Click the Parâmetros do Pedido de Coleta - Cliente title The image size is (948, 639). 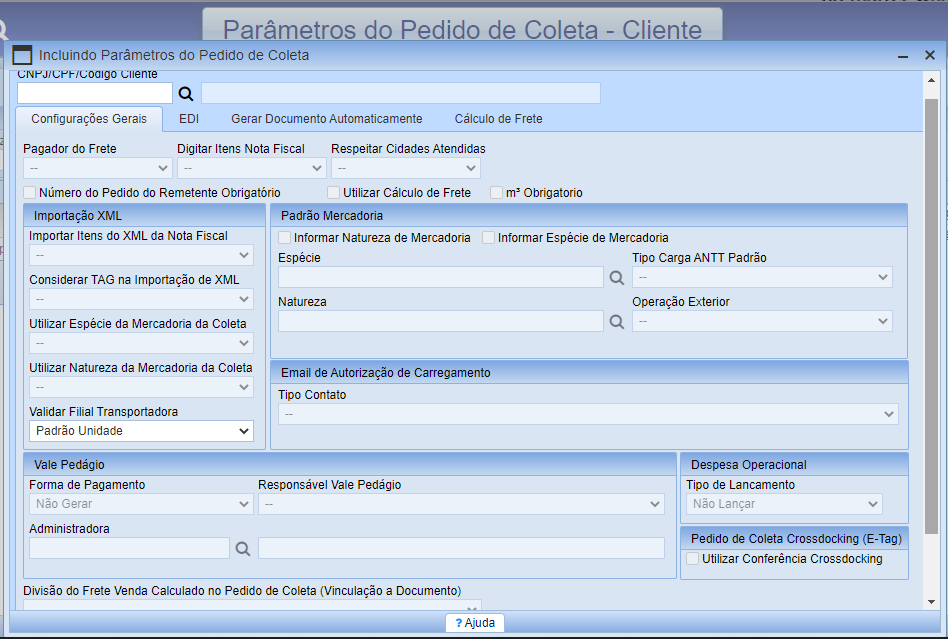(x=463, y=30)
